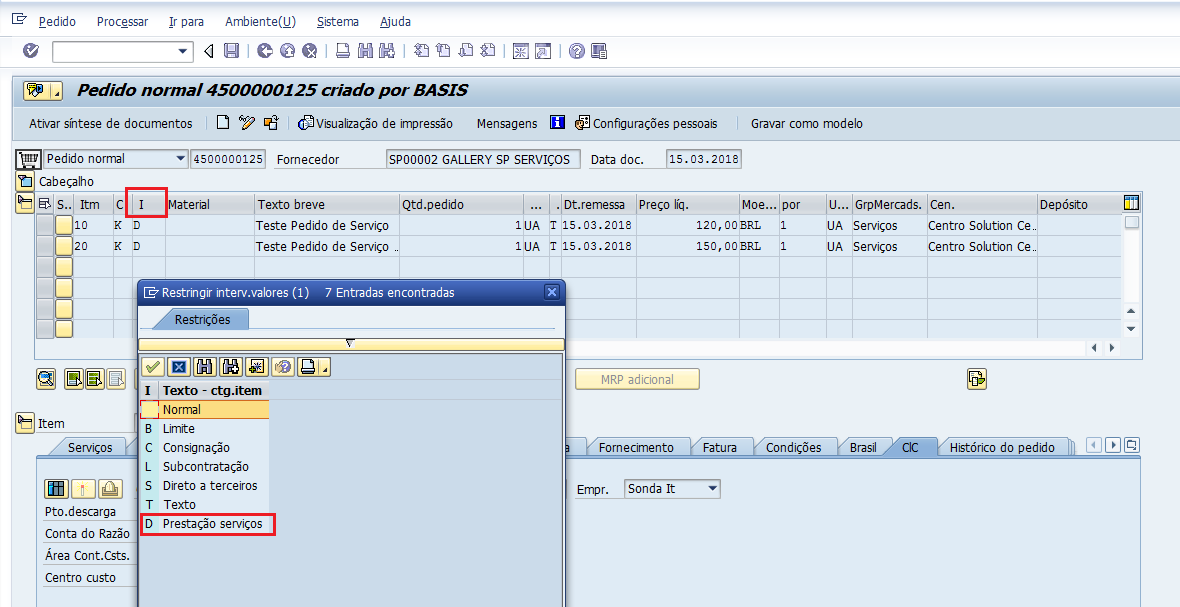Click the MRP adicional button
Image resolution: width=1180 pixels, height=607 pixels.
(637, 379)
